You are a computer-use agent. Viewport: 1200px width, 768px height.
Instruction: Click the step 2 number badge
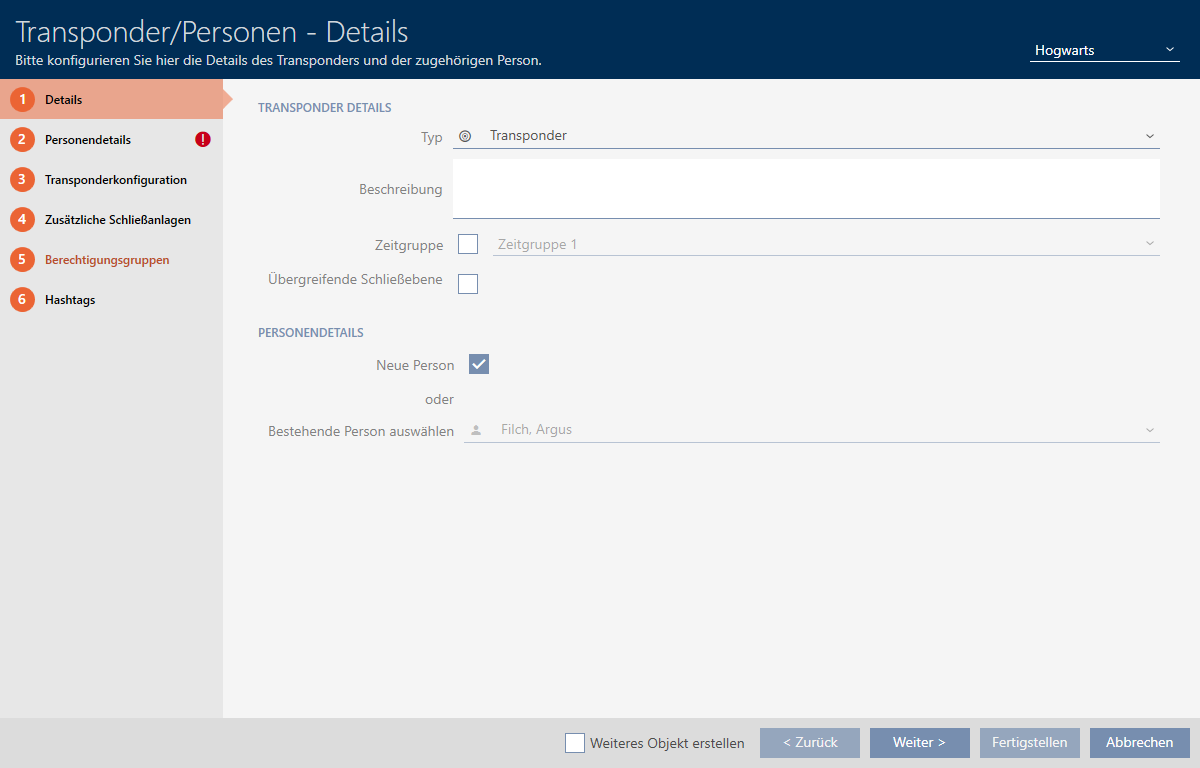coord(22,140)
